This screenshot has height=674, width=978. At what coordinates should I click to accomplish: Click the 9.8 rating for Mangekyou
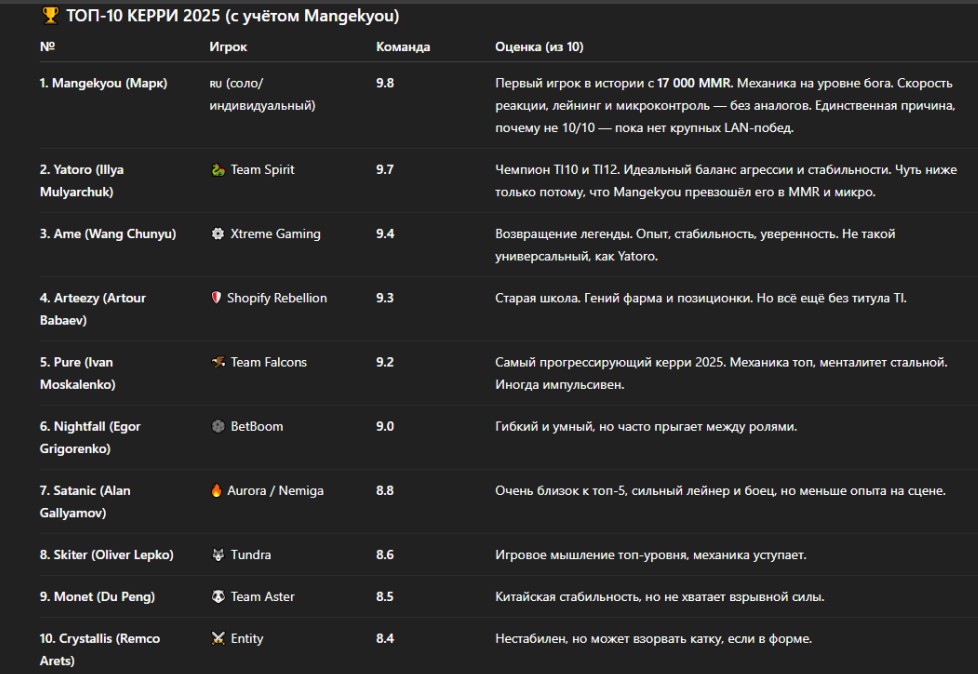pos(385,83)
